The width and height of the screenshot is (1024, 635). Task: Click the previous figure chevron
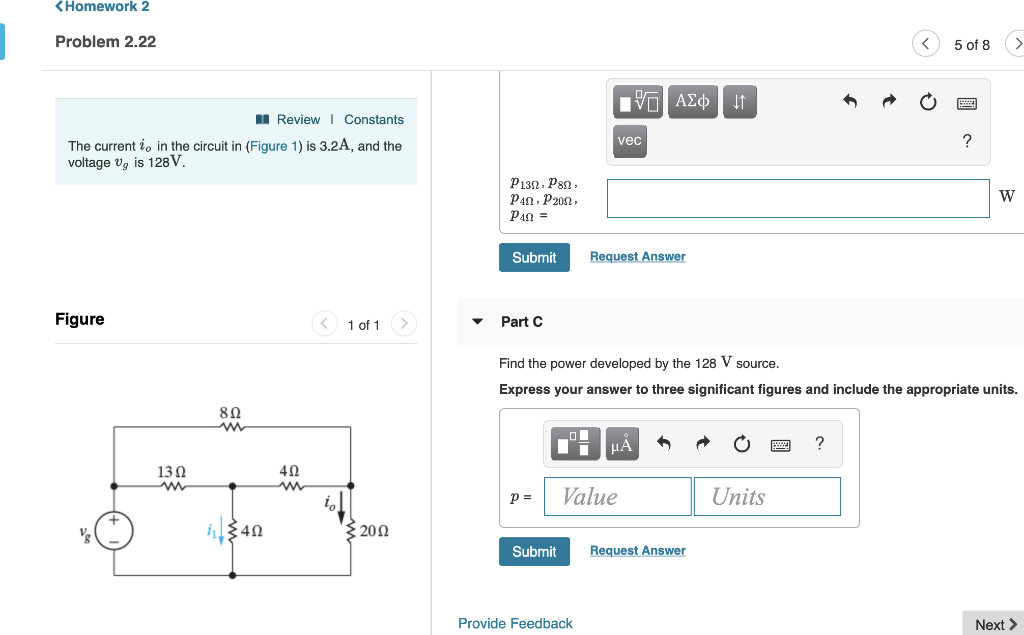click(323, 324)
